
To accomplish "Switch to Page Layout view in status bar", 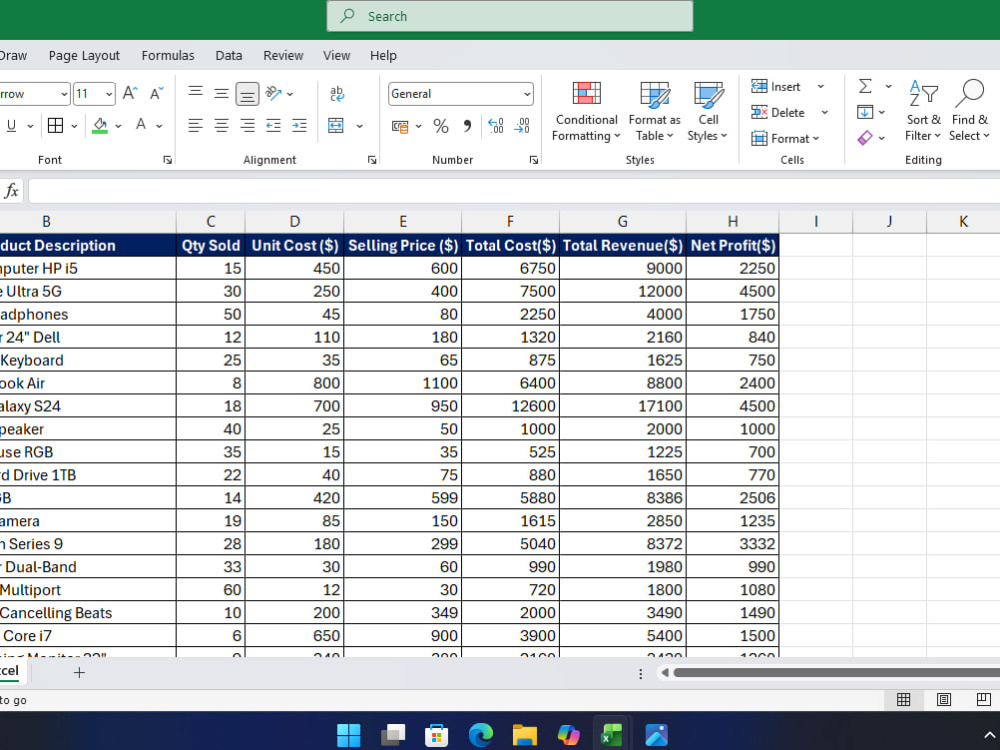I will pyautogui.click(x=943, y=700).
